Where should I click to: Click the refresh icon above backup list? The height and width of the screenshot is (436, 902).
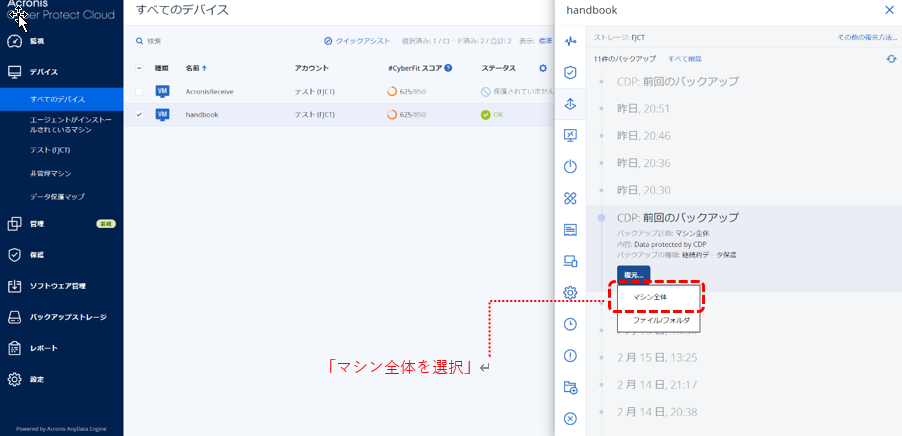pos(891,59)
